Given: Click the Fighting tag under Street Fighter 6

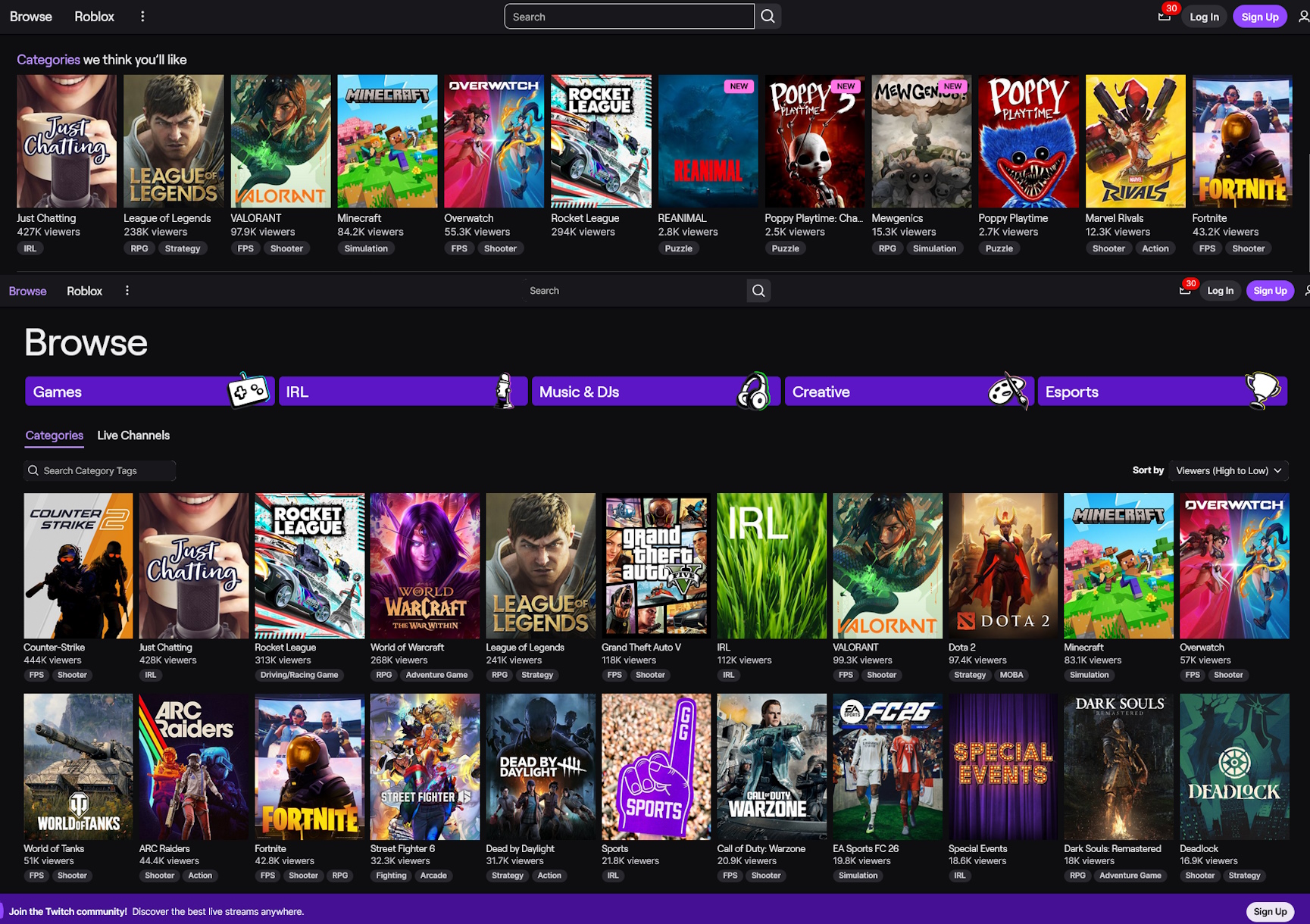Looking at the screenshot, I should tap(392, 876).
